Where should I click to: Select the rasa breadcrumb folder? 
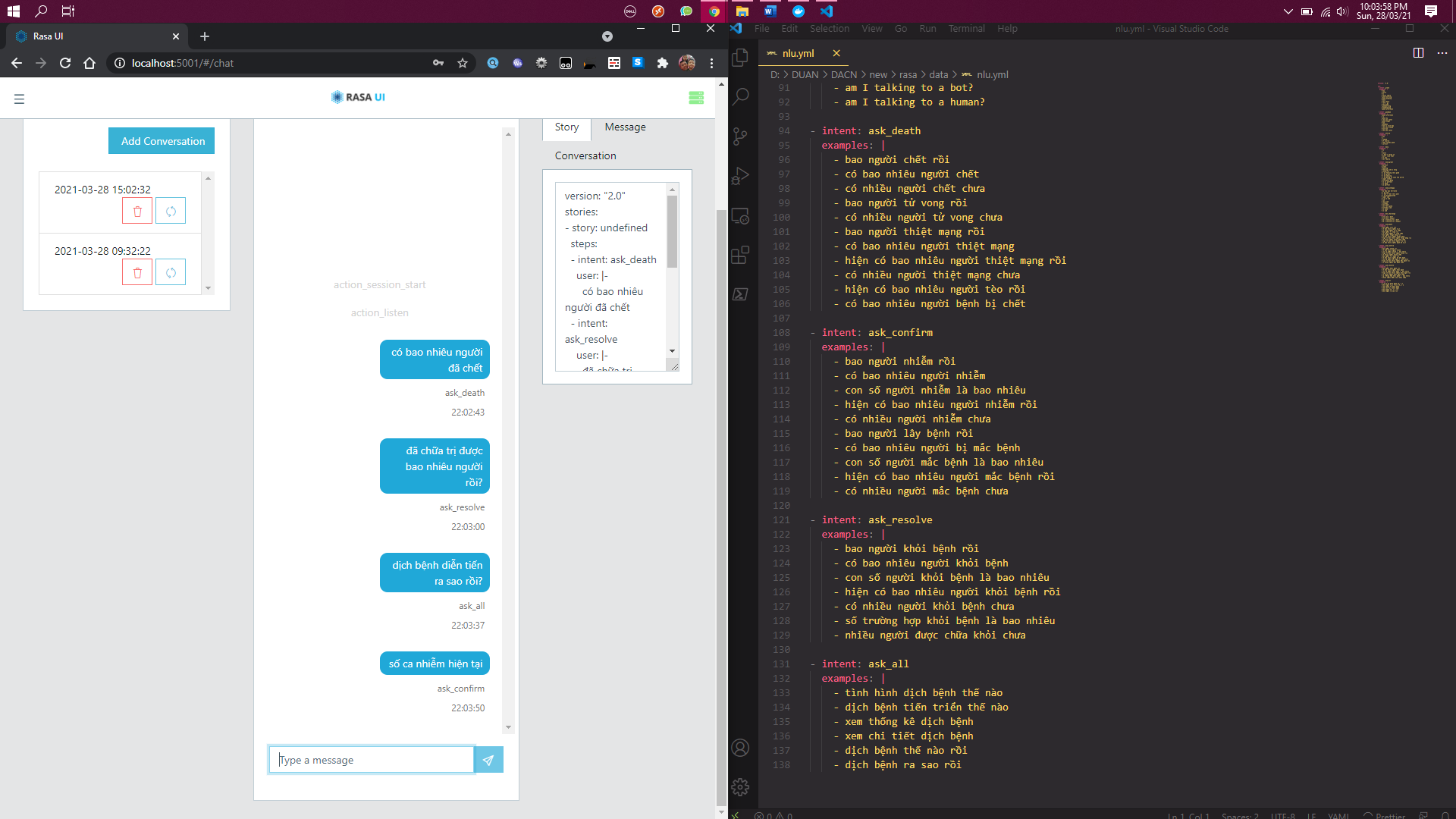[x=908, y=74]
